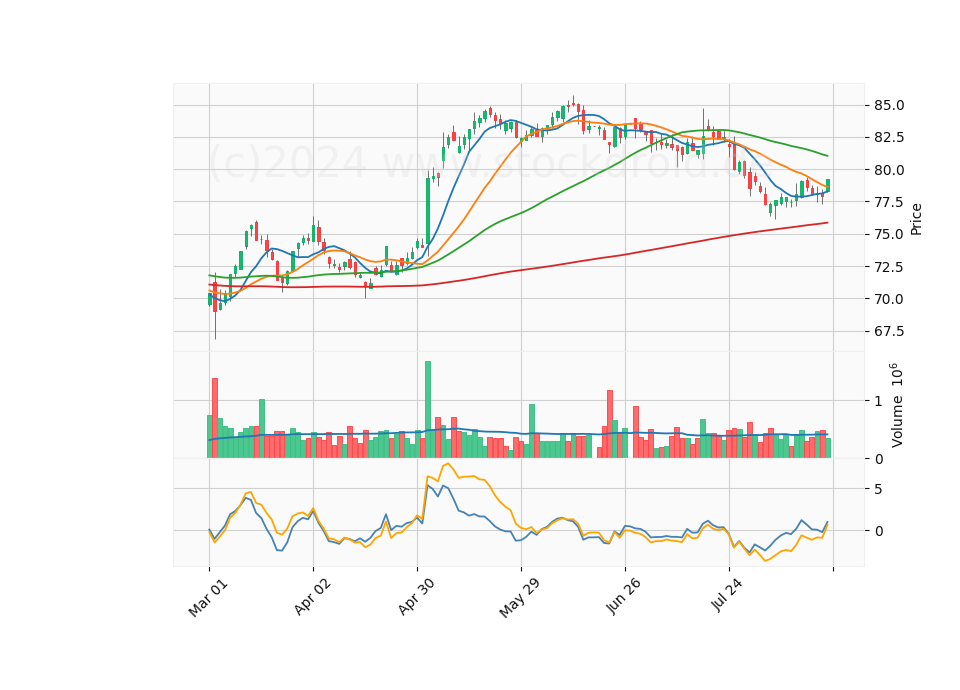Click the May 29 date label
This screenshot has width=960, height=690.
coord(519,598)
